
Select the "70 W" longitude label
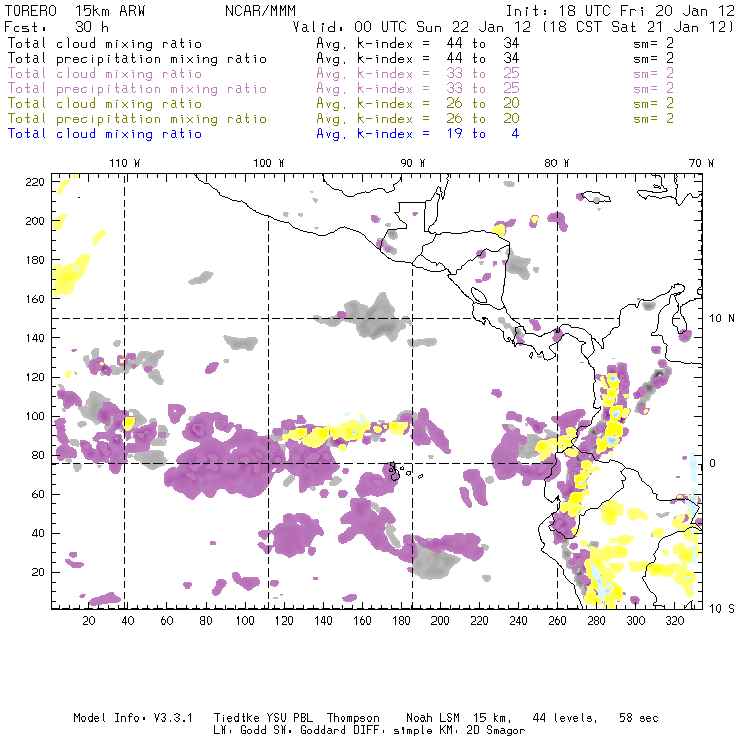pyautogui.click(x=701, y=163)
